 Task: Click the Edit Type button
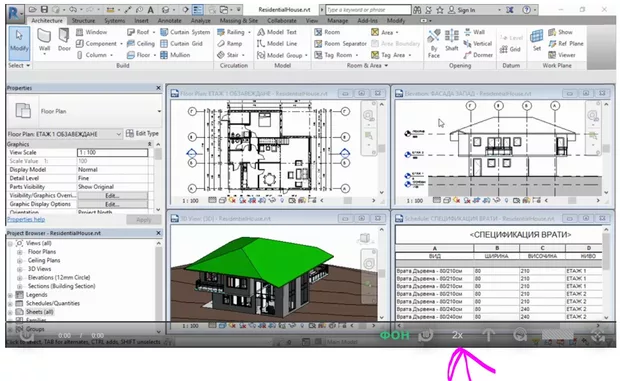tap(142, 134)
